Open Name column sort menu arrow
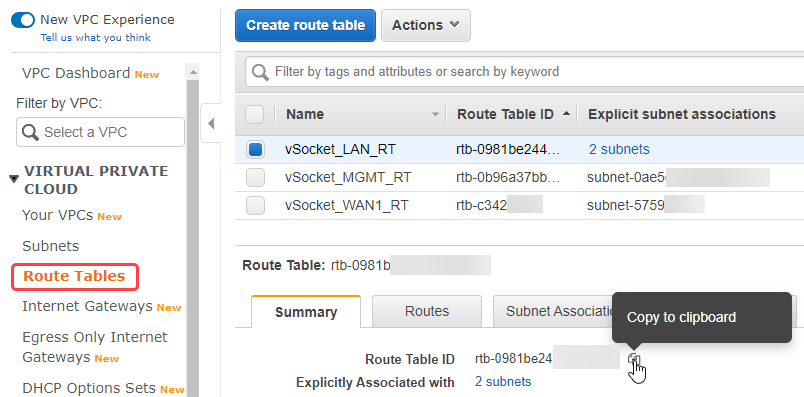 (435, 114)
